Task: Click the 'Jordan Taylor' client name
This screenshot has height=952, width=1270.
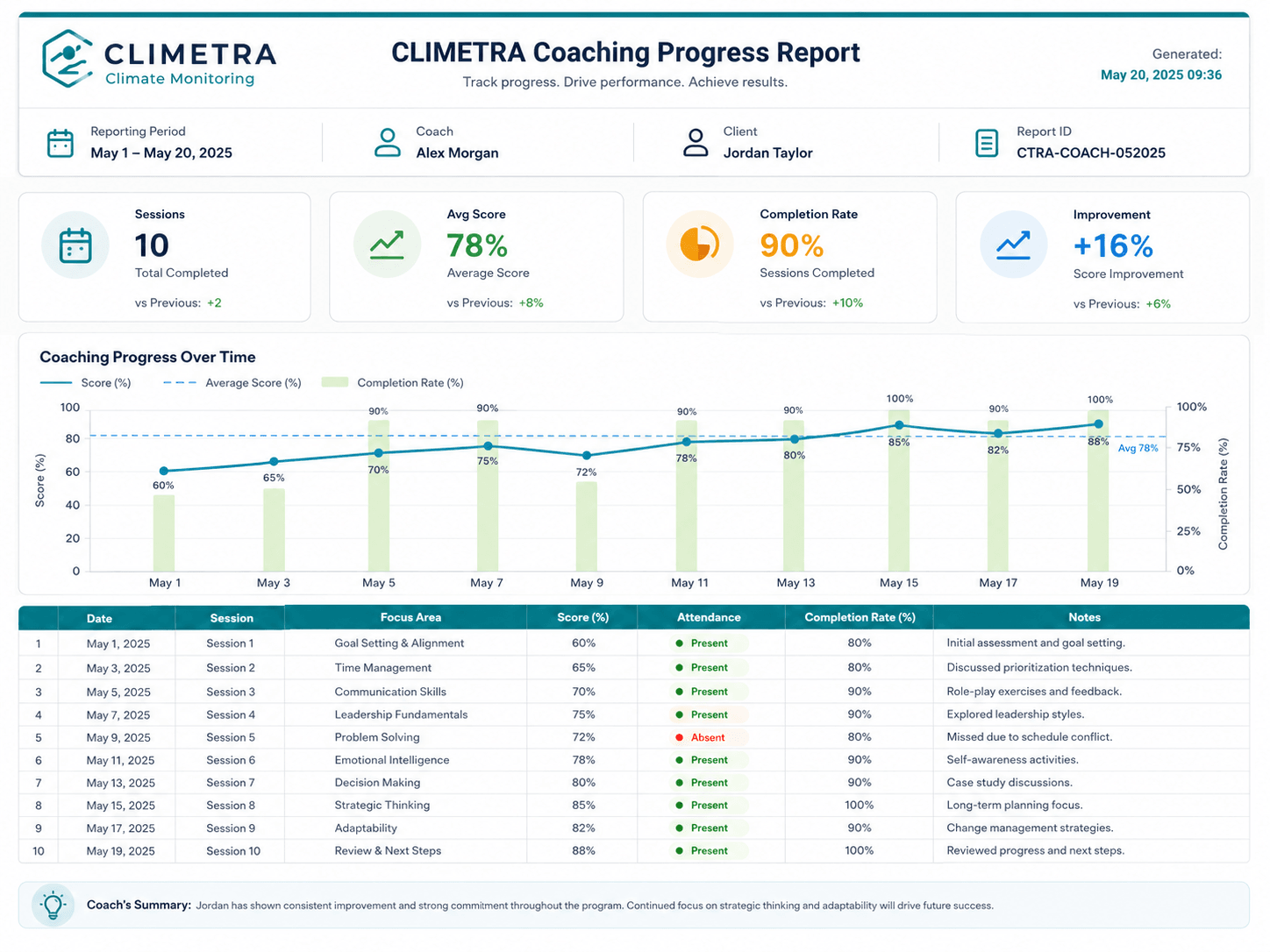Action: pyautogui.click(x=767, y=153)
